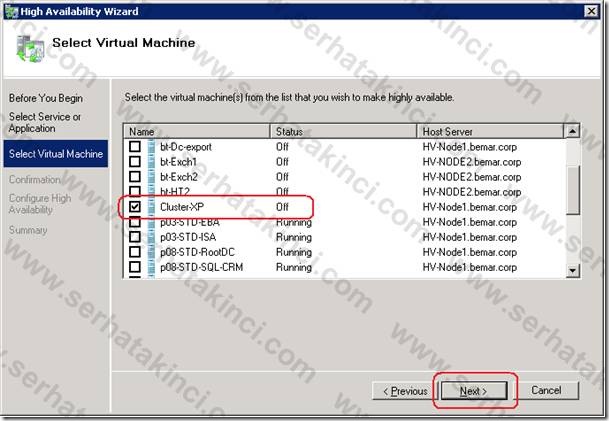Click the VM icon beside Cluster-XP
The height and width of the screenshot is (421, 609).
tap(151, 207)
